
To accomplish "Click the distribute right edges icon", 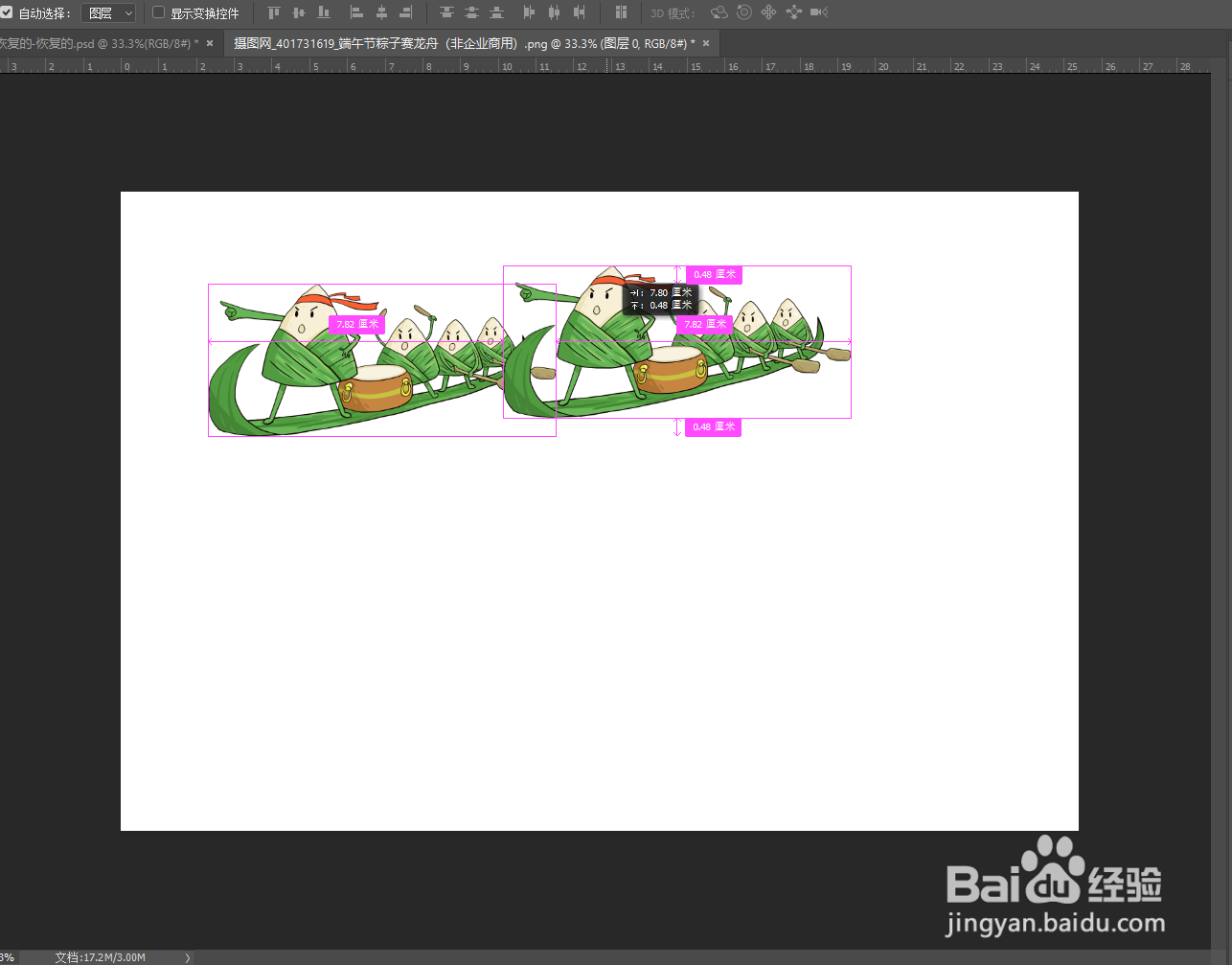I will [580, 12].
